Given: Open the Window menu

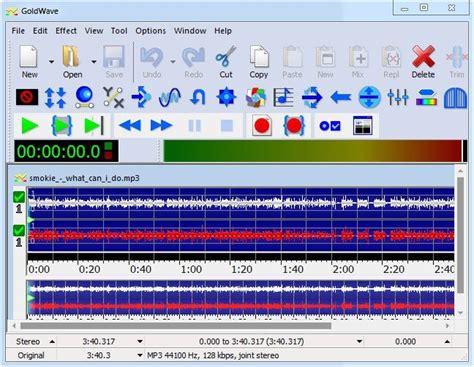Looking at the screenshot, I should 190,31.
